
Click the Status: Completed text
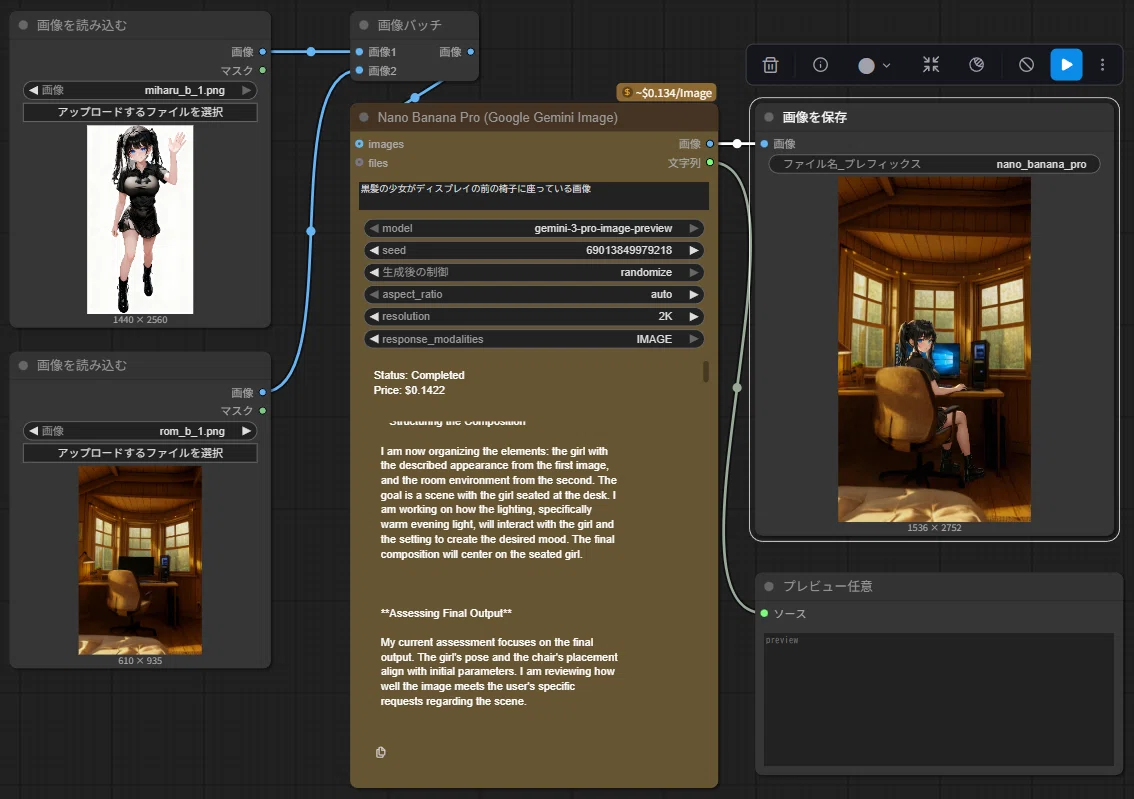(419, 375)
